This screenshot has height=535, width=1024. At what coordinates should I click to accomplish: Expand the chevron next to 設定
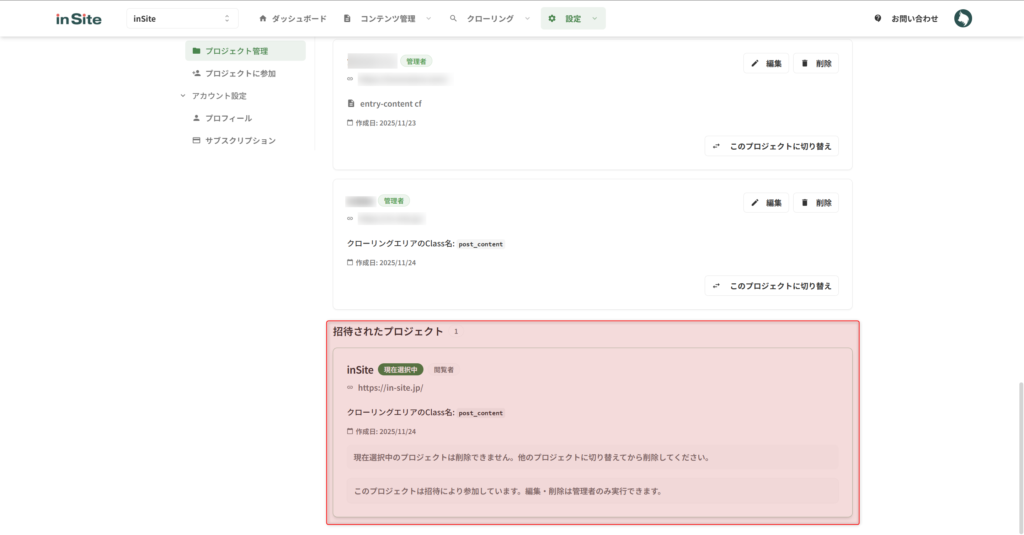pos(594,18)
